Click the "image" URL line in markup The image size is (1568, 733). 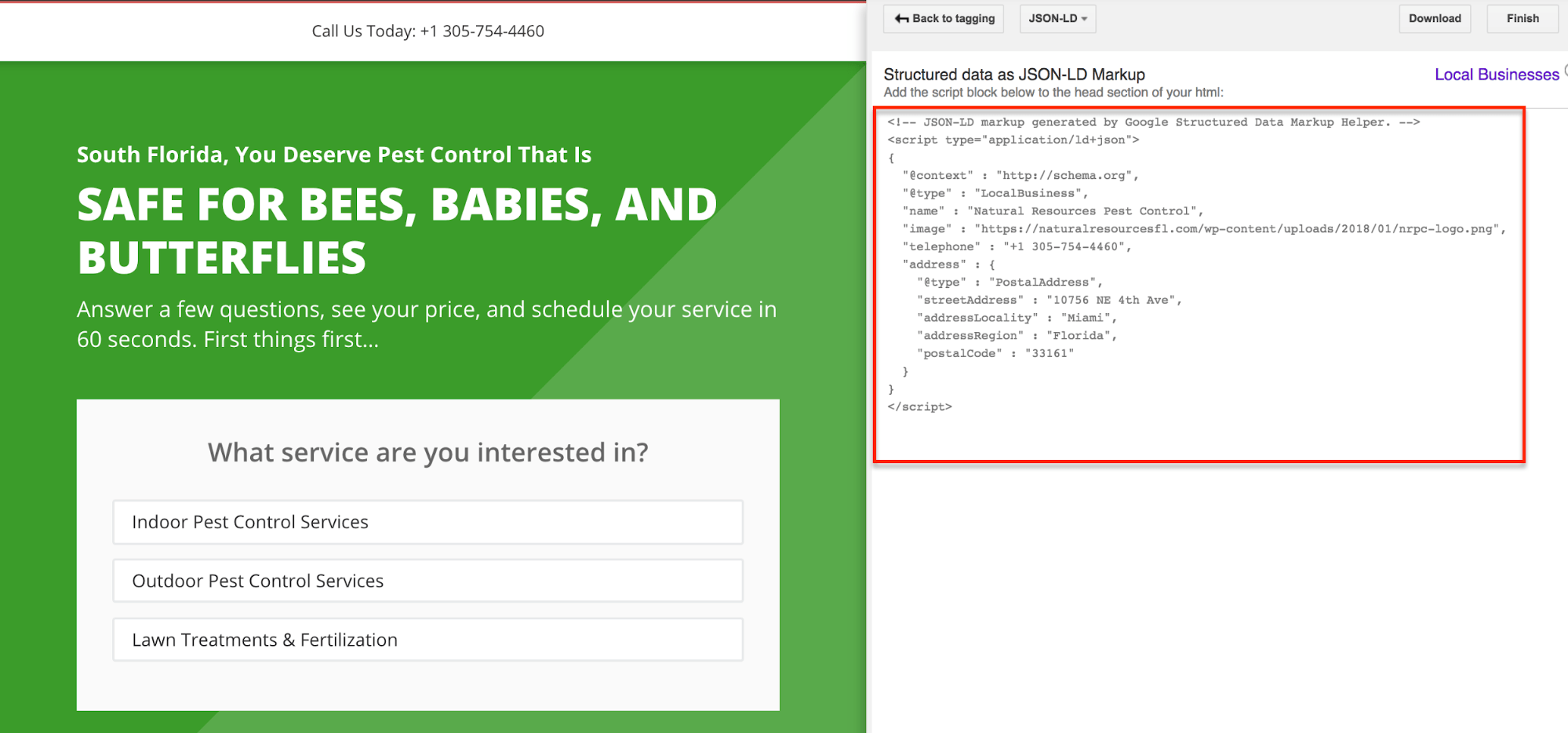coord(1204,229)
